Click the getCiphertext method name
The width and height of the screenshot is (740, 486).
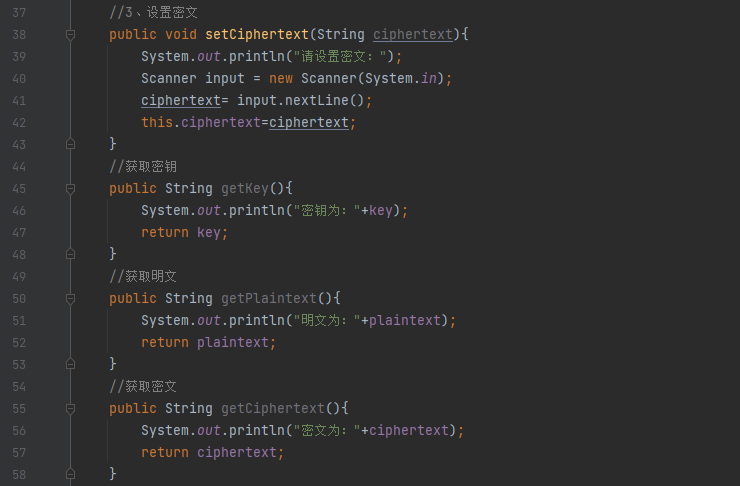click(273, 409)
